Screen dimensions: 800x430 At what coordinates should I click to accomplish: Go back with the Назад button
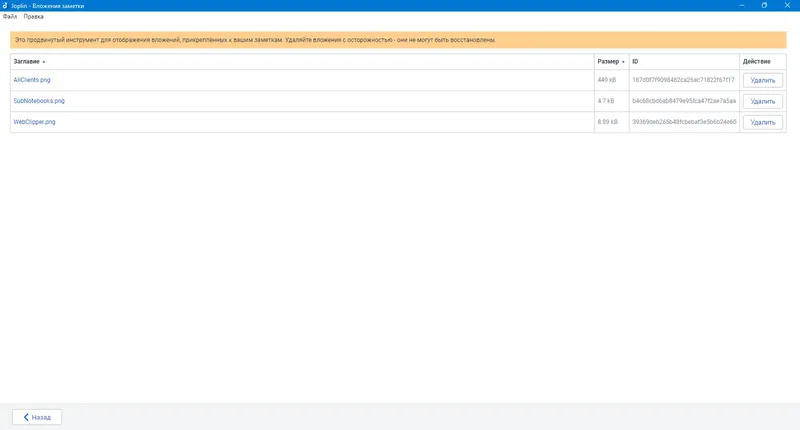coord(37,417)
